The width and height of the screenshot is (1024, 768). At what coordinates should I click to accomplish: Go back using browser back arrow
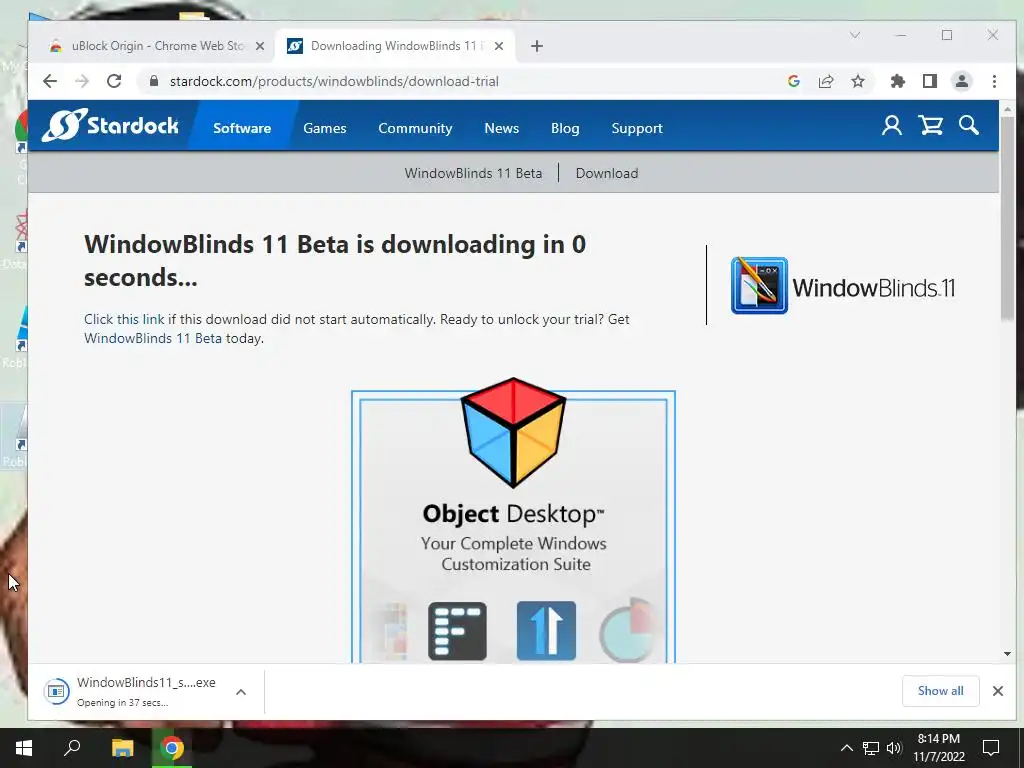50,81
